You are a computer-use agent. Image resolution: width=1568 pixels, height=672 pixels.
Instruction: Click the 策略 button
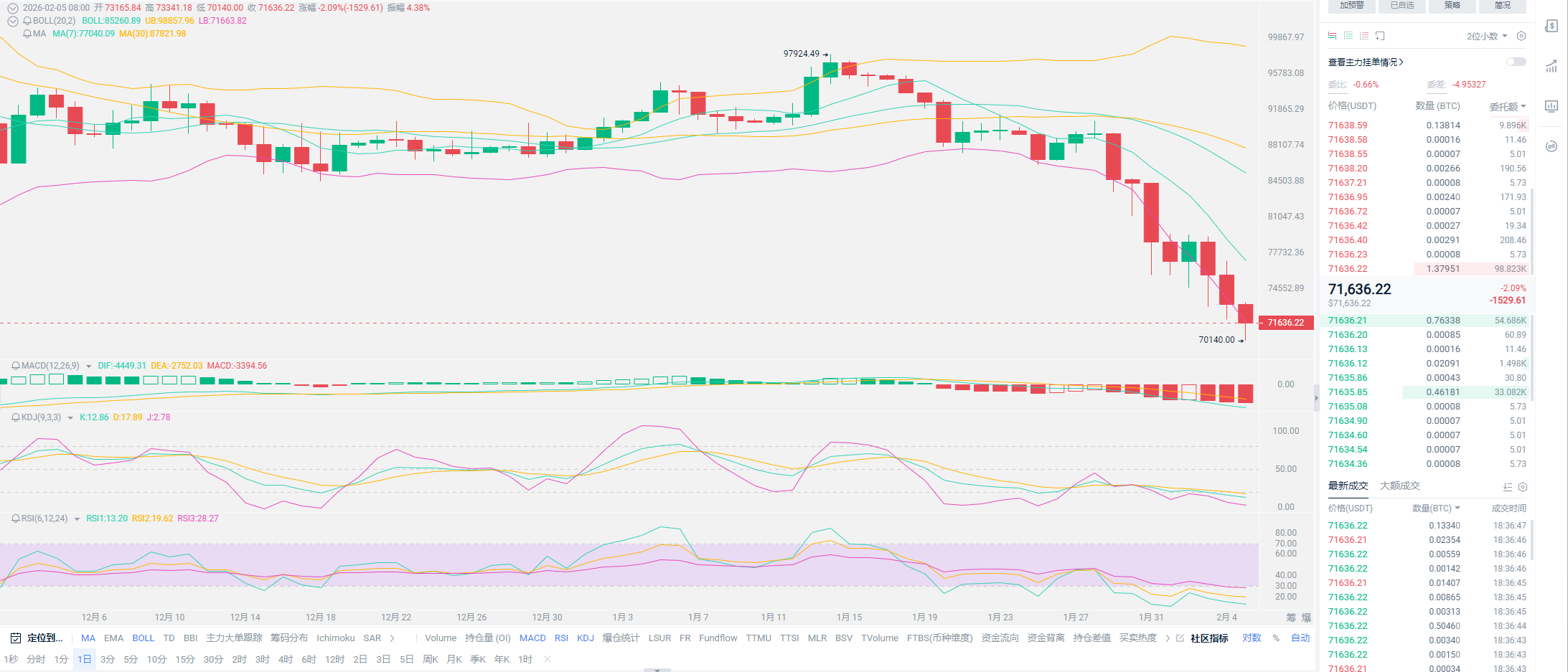[x=1452, y=6]
